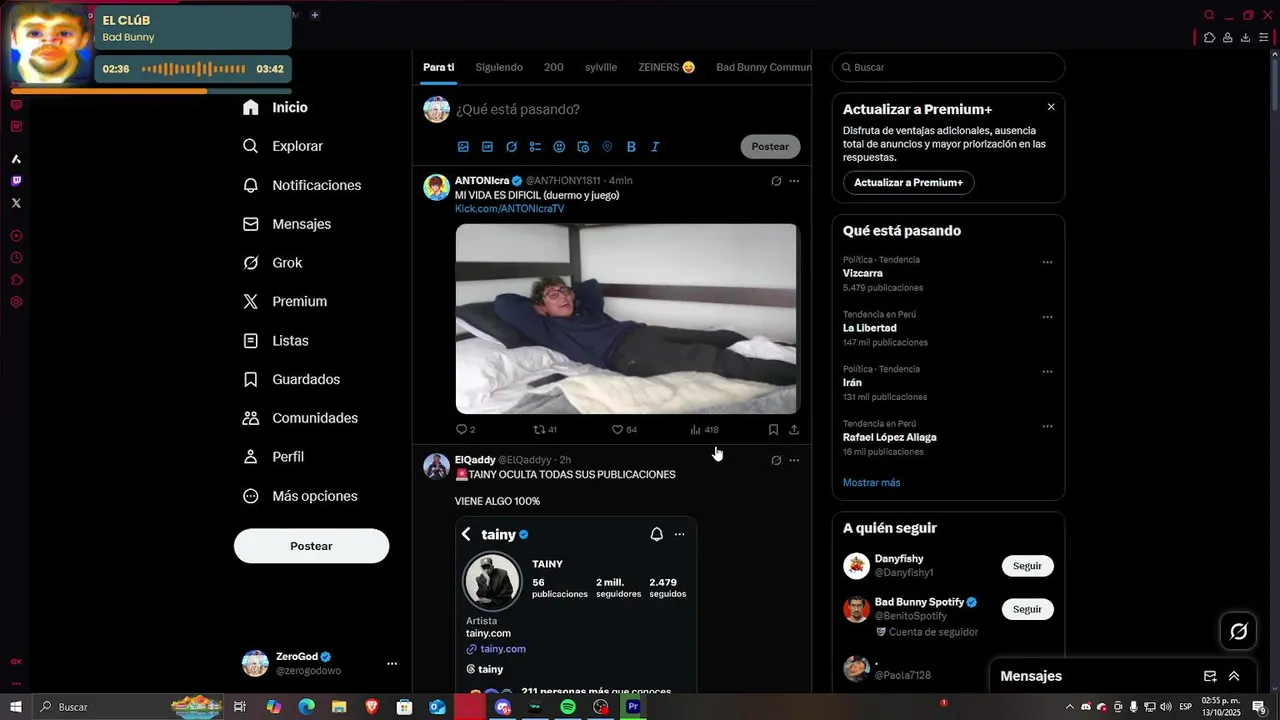
Task: Add a GIF to the post
Action: (487, 147)
